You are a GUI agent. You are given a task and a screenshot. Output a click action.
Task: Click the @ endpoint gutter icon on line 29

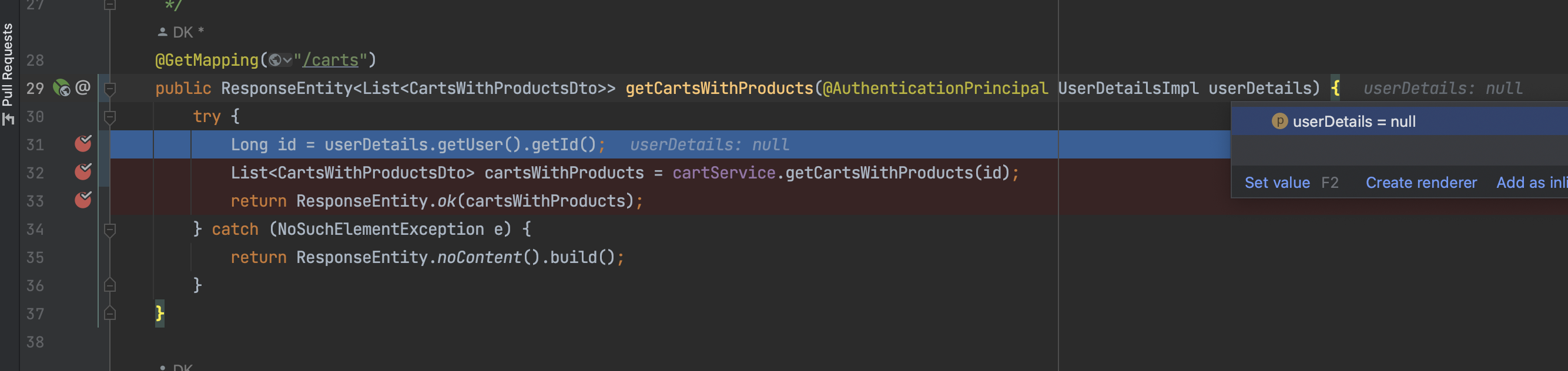[x=83, y=87]
